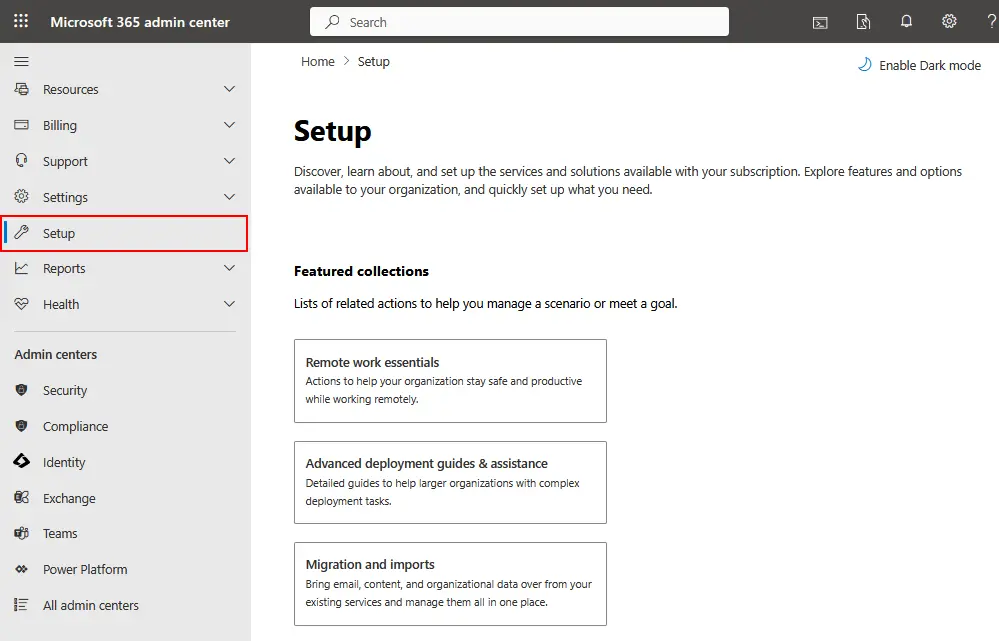The image size is (999, 641).
Task: Open the Power Platform admin center link
Action: click(85, 570)
